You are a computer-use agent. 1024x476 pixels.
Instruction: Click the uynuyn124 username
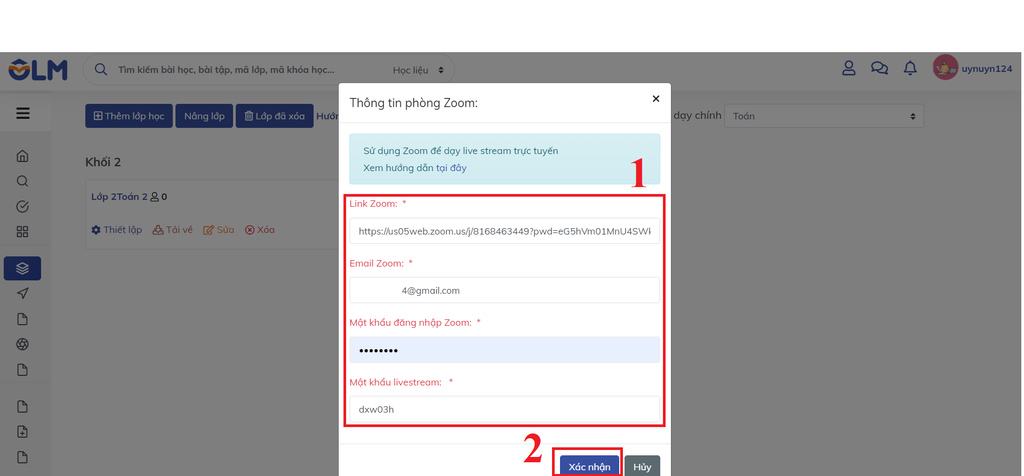point(986,69)
